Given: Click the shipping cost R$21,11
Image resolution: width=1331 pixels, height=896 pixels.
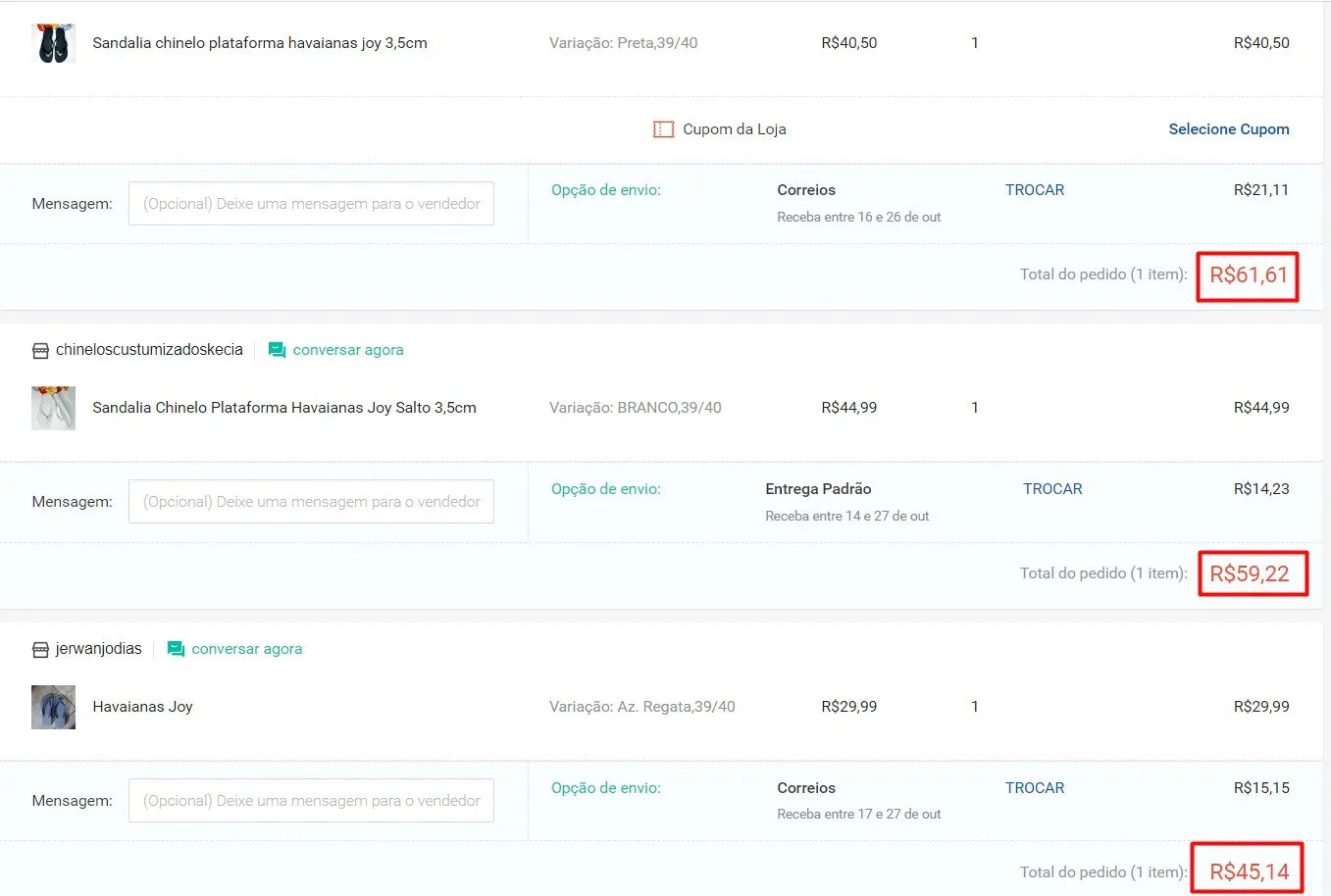Looking at the screenshot, I should (1261, 190).
